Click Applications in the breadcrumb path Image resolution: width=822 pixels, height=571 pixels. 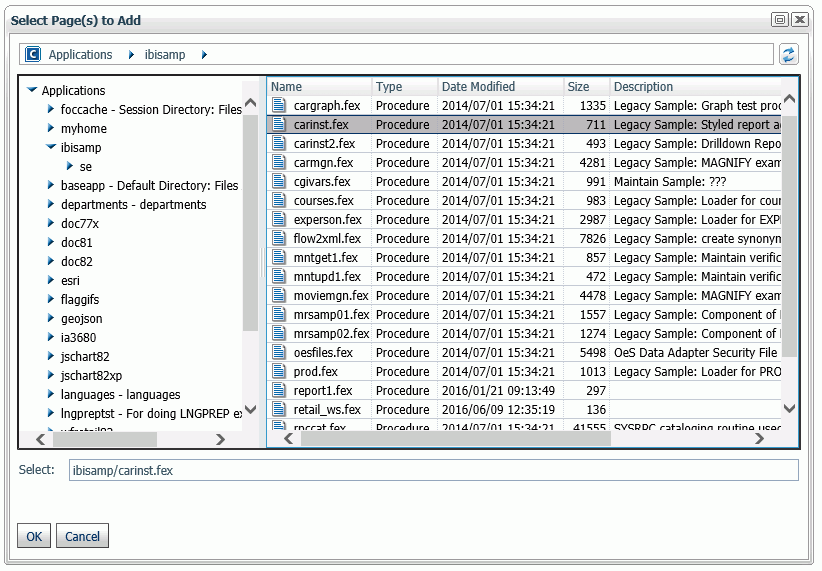point(80,55)
